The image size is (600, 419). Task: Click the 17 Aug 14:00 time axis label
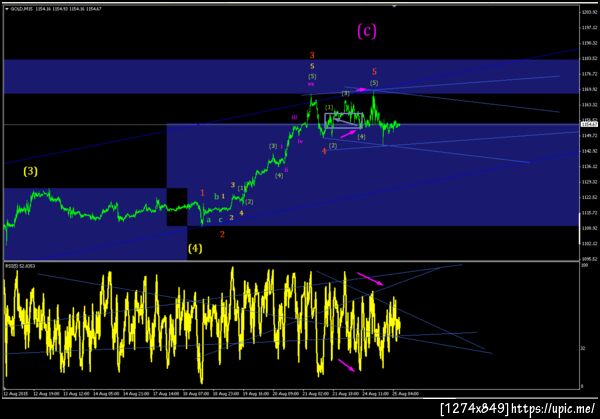(x=166, y=393)
